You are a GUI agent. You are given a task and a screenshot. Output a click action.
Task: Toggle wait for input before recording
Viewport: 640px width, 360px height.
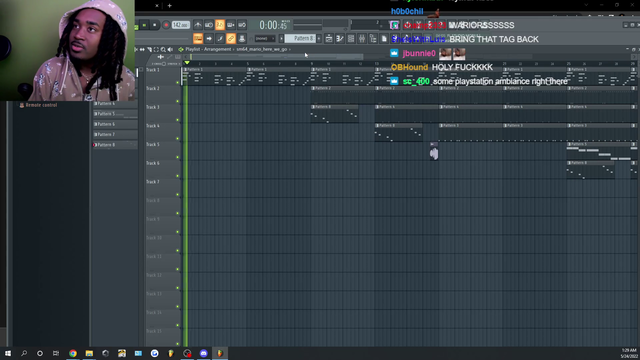click(x=209, y=25)
